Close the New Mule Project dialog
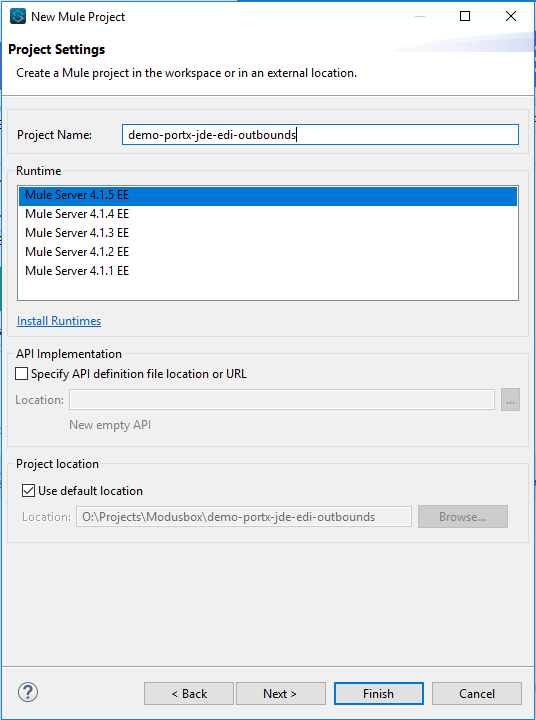The height and width of the screenshot is (720, 536). point(511,17)
